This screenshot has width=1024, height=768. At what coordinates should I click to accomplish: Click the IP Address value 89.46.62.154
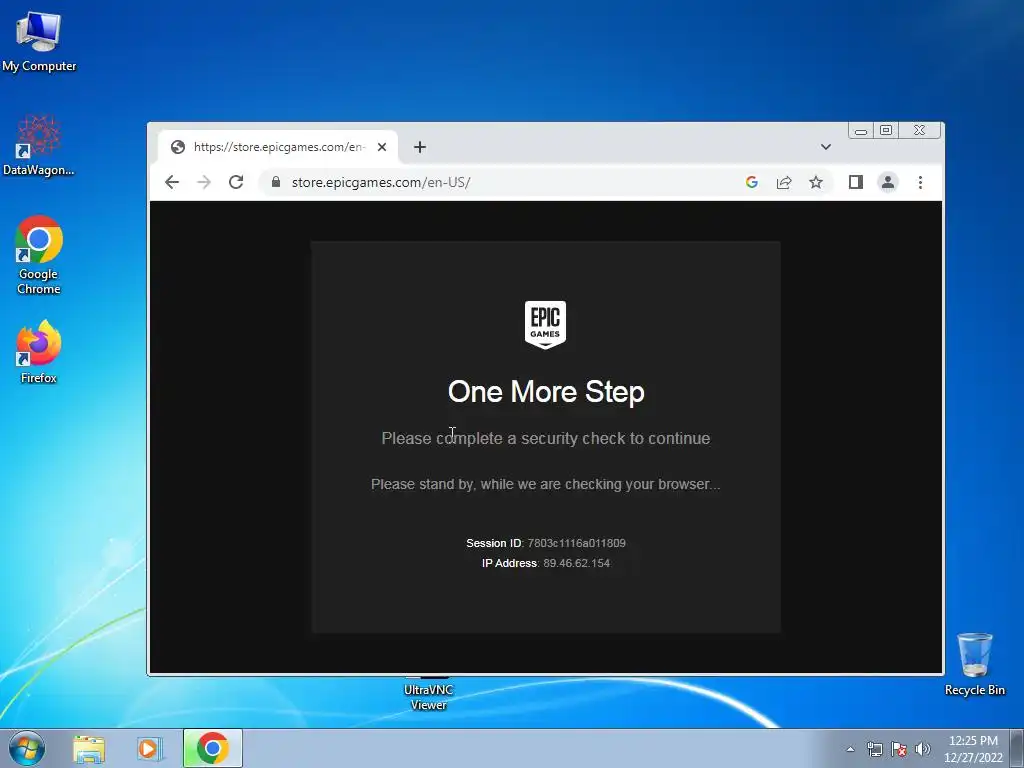click(577, 563)
